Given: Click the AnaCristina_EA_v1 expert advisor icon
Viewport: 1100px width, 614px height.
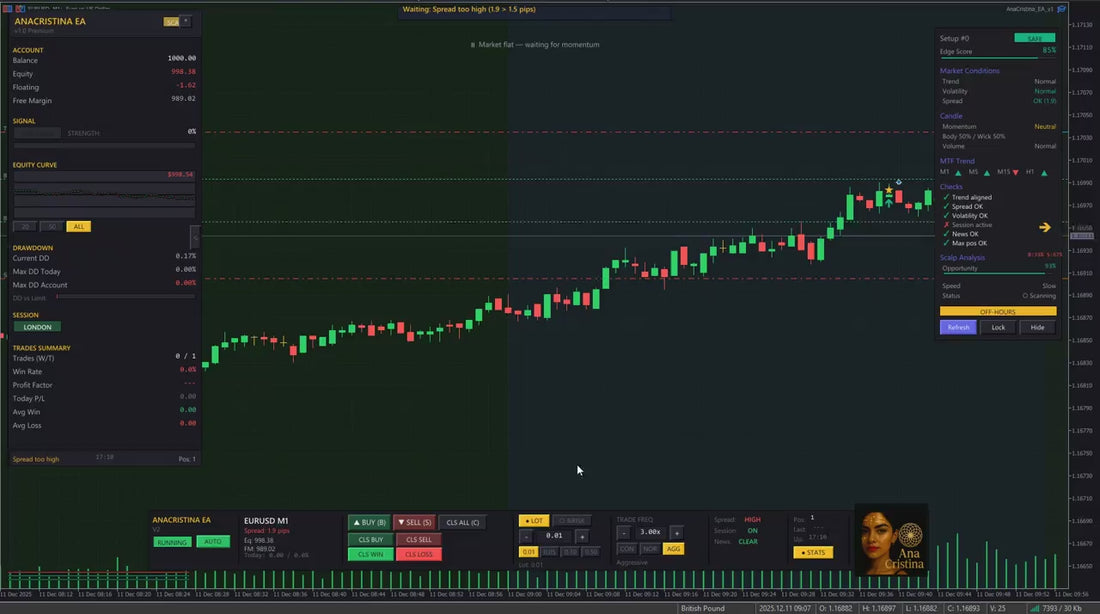Looking at the screenshot, I should coord(1061,8).
